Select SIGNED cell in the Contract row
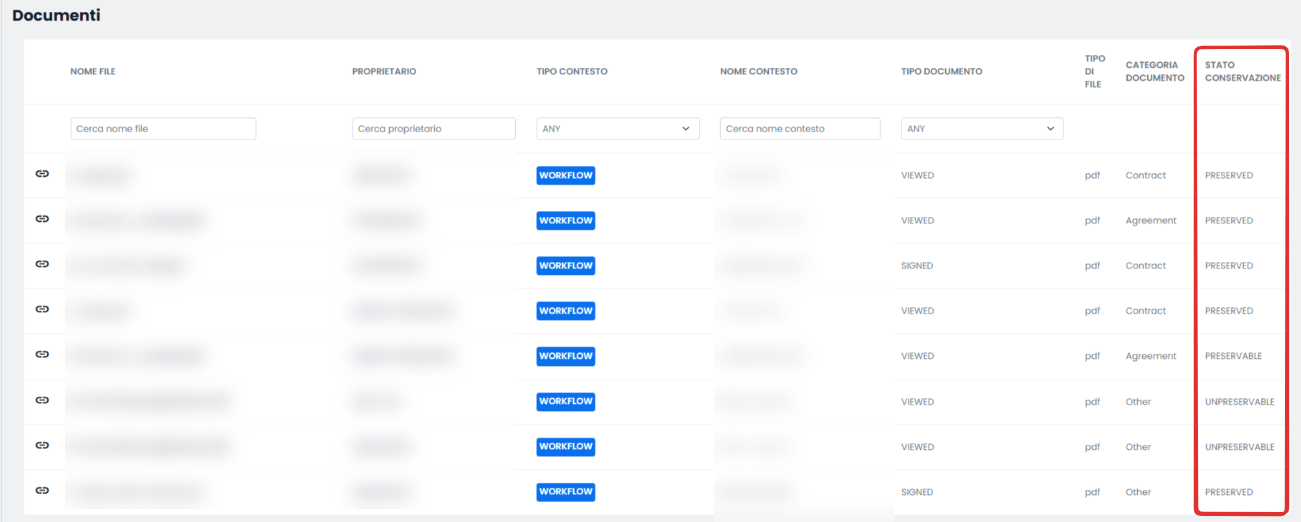 [917, 266]
